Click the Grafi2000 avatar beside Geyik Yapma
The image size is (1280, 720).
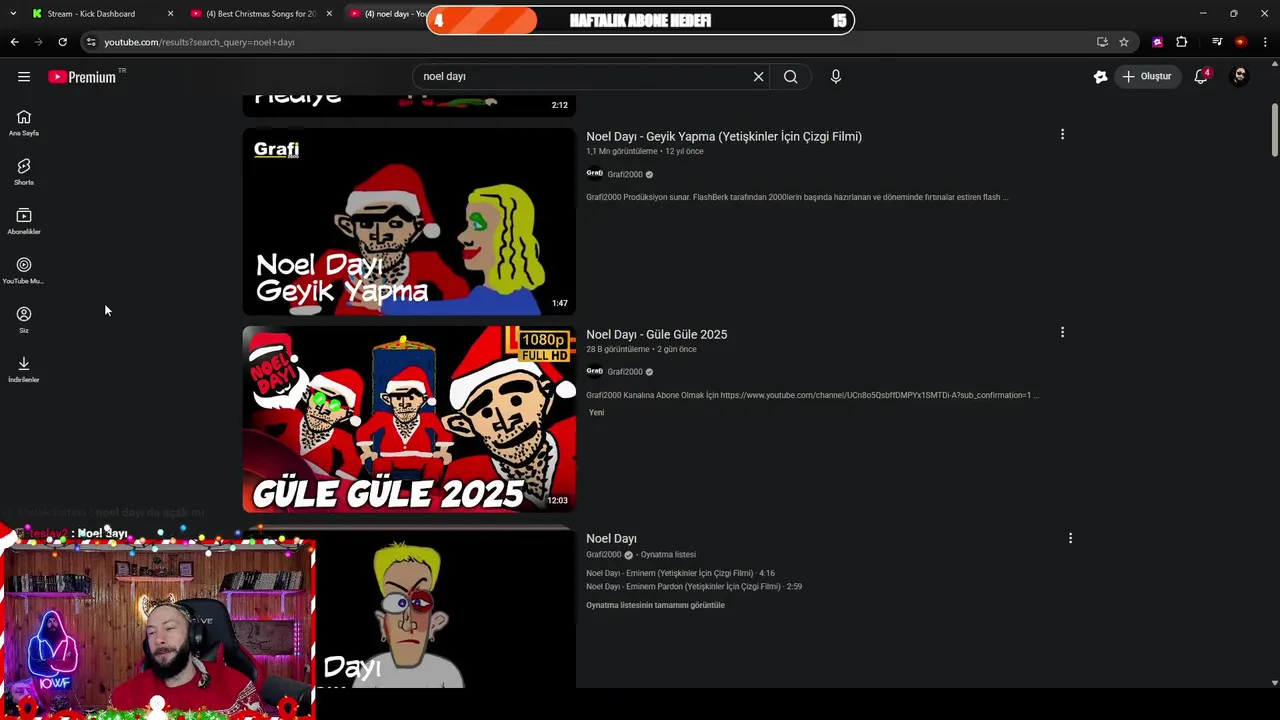[594, 174]
